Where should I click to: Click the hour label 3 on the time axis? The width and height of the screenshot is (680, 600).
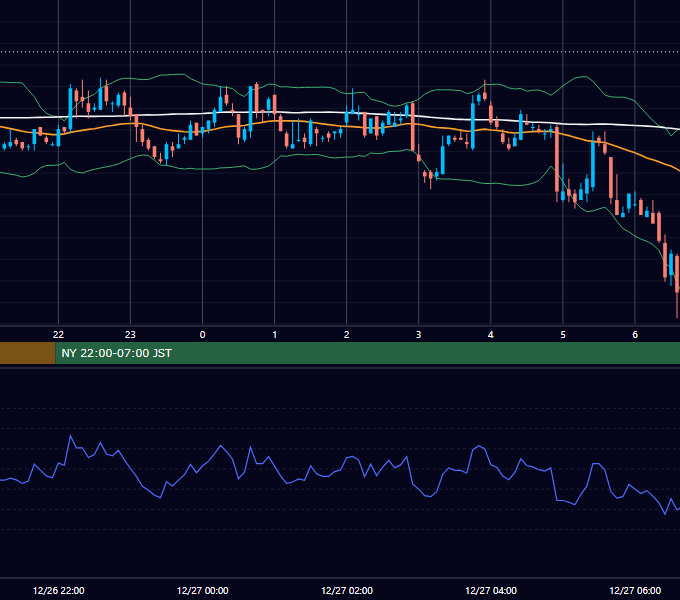(x=418, y=334)
